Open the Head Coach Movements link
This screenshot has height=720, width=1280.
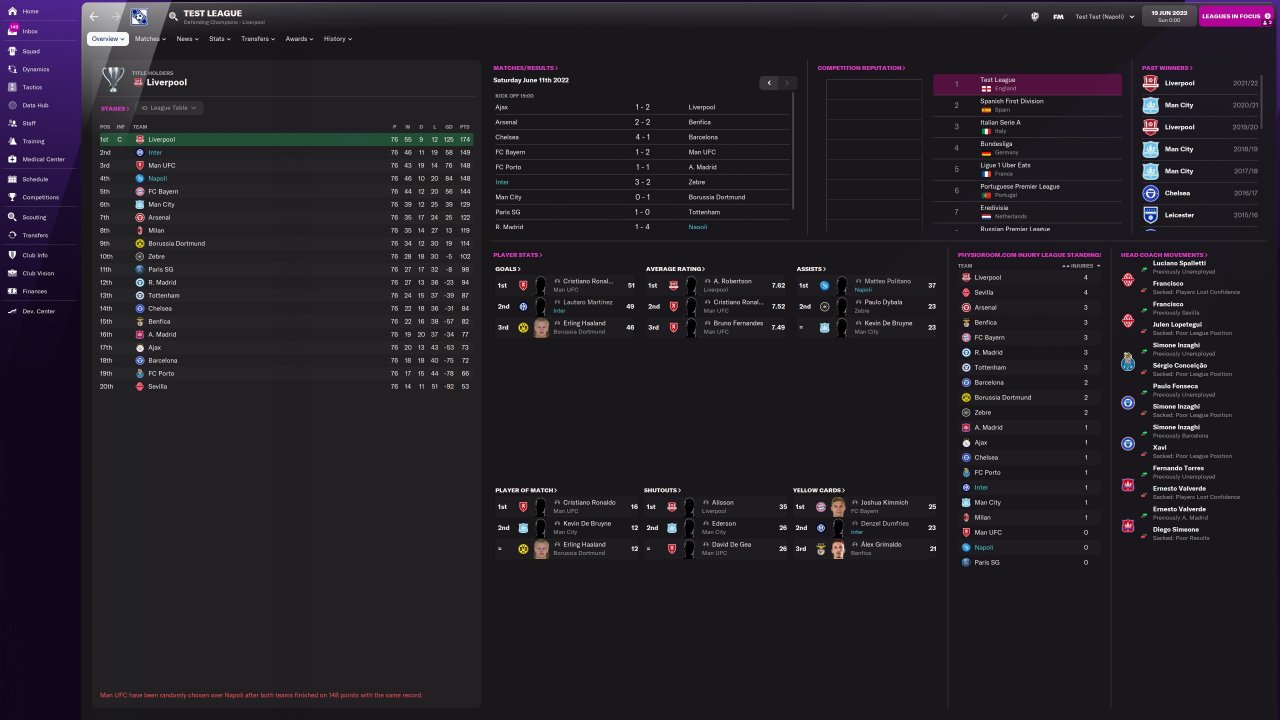[x=1164, y=255]
